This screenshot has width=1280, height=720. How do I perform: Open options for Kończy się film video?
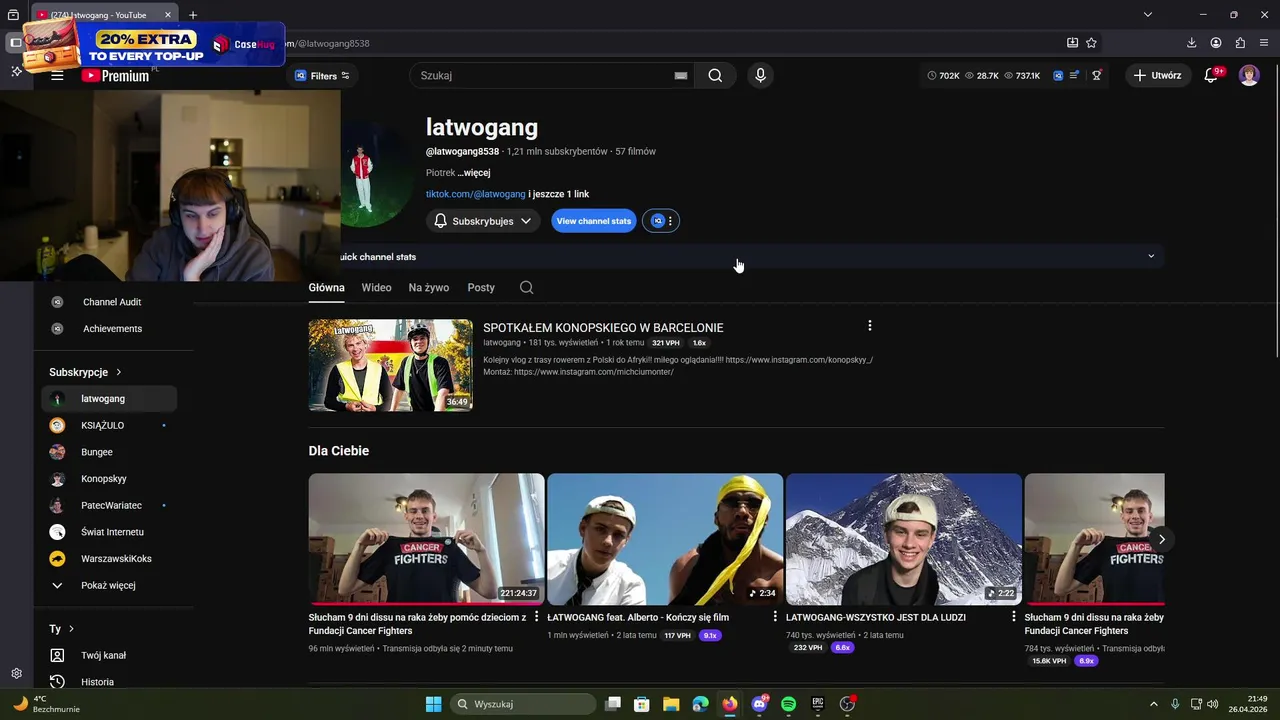[x=775, y=617]
